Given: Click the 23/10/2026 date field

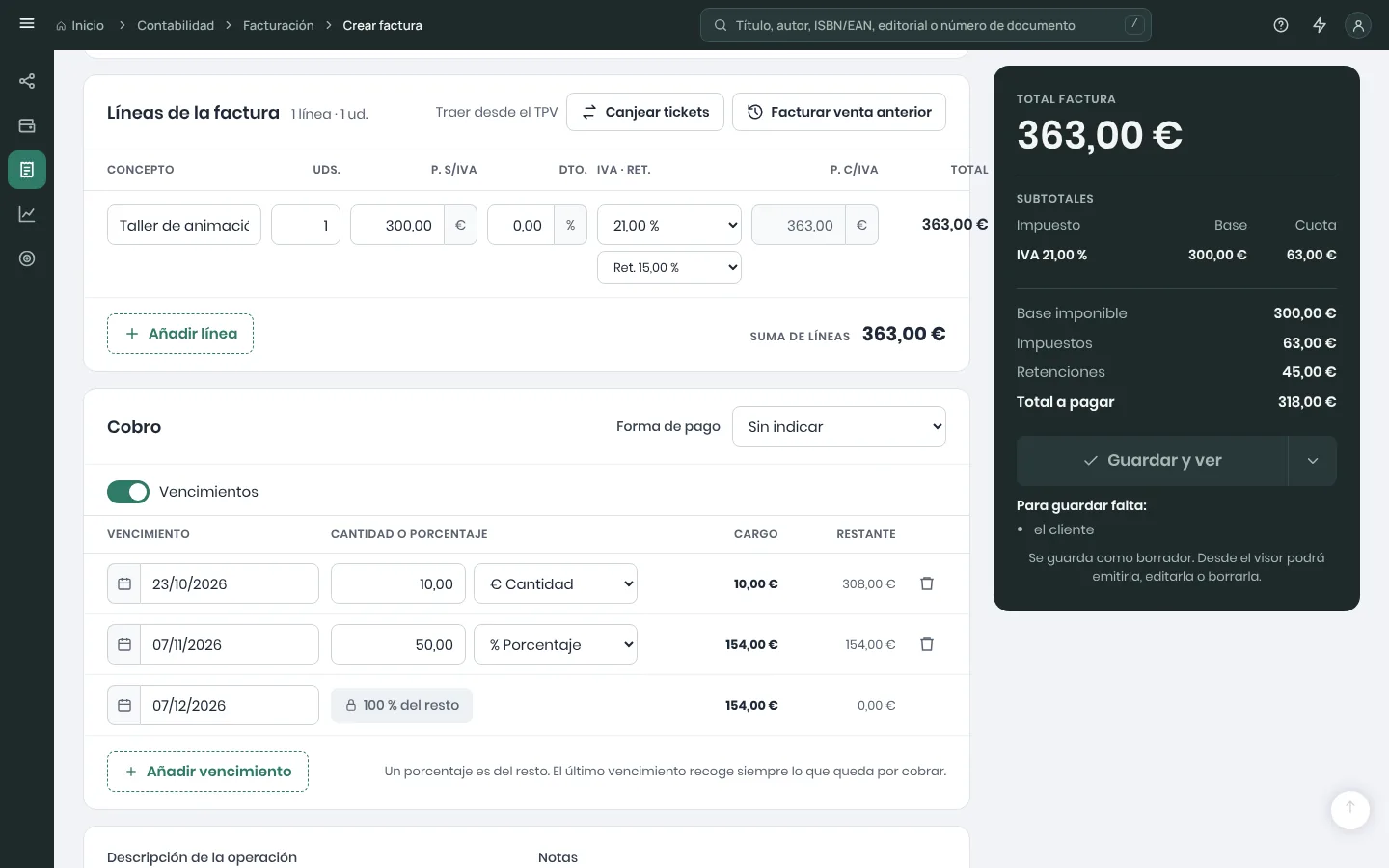Looking at the screenshot, I should (230, 583).
